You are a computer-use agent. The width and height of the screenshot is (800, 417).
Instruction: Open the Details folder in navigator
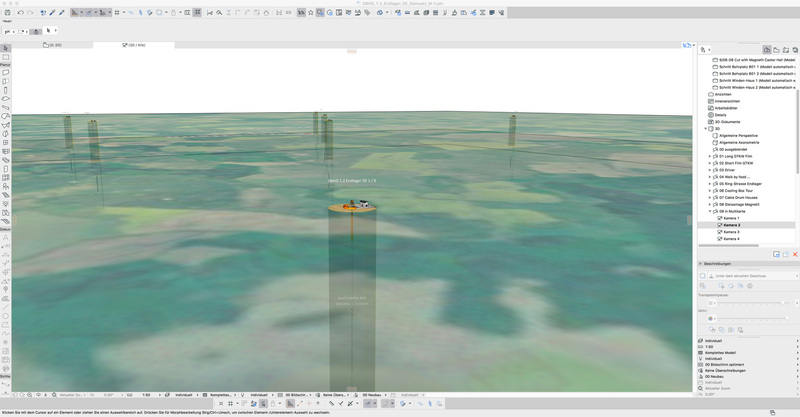720,115
